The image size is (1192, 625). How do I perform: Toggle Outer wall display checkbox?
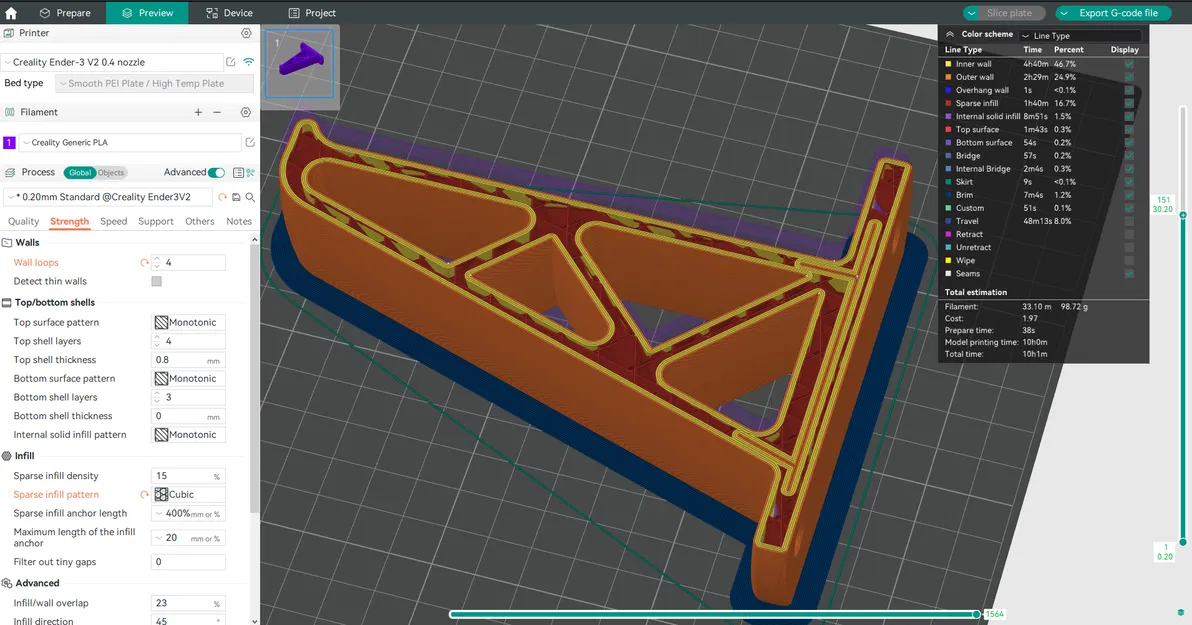point(1129,77)
